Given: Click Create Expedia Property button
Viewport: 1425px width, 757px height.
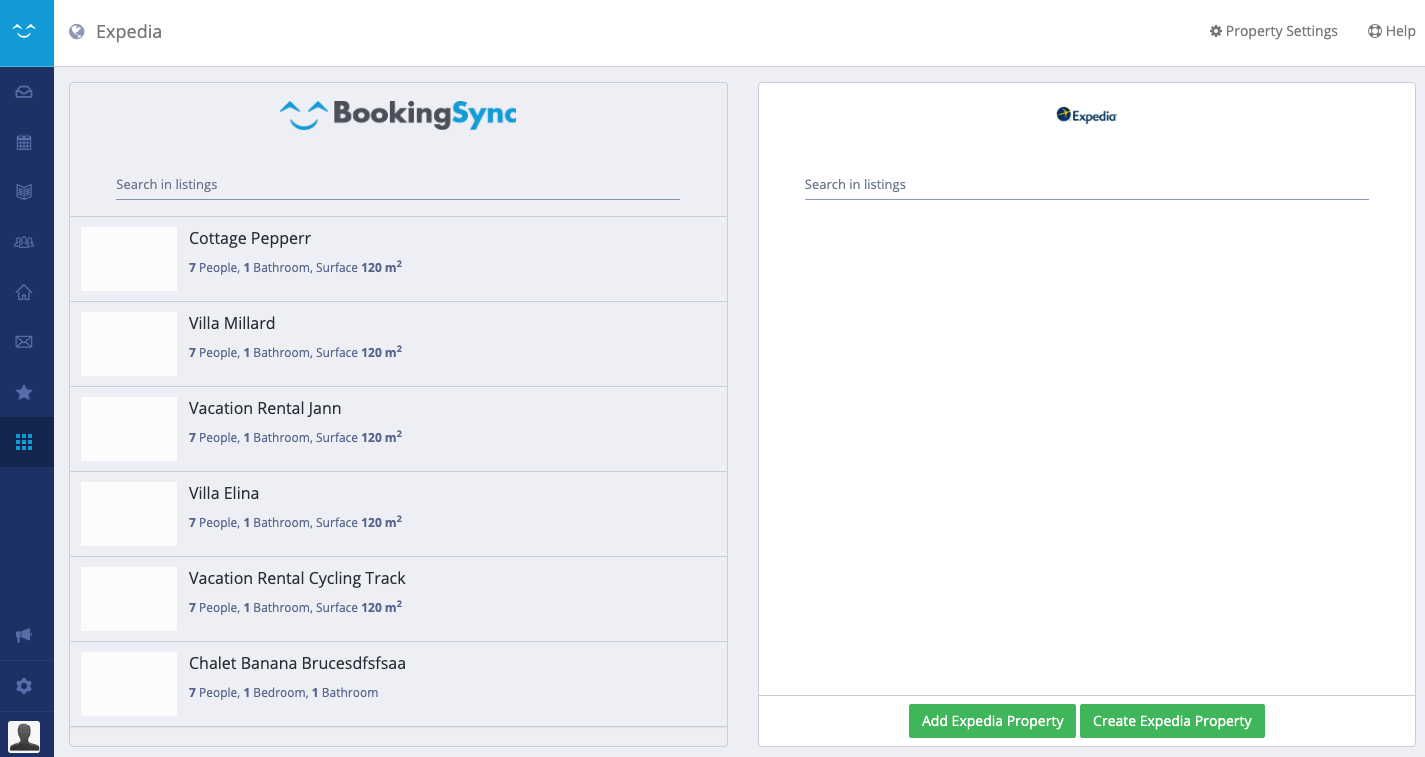Looking at the screenshot, I should [1172, 721].
